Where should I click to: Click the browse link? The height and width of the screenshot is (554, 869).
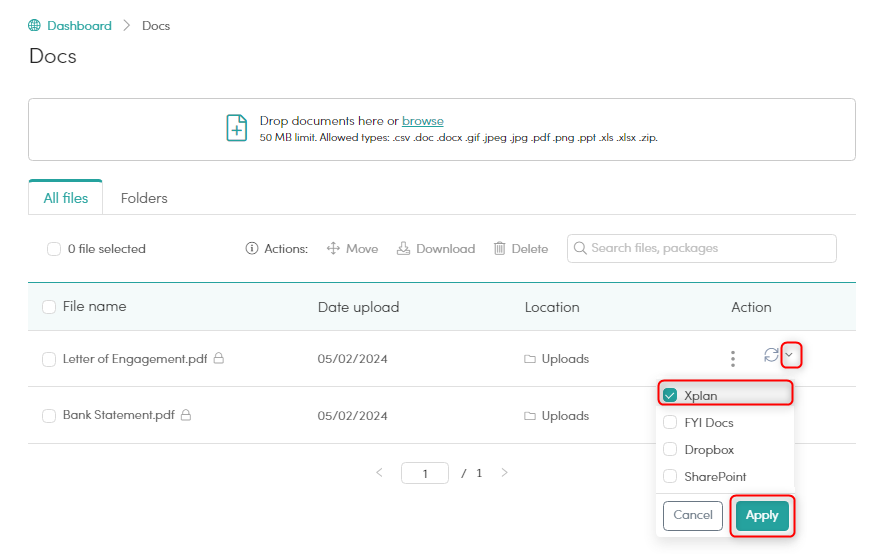(x=422, y=121)
